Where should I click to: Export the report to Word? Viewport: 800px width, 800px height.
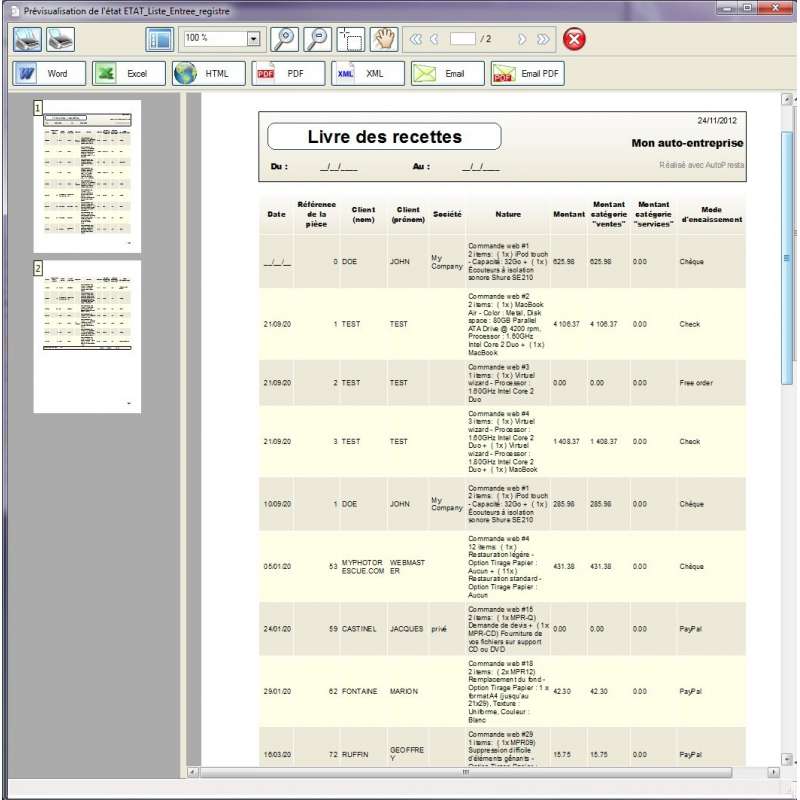coord(49,73)
